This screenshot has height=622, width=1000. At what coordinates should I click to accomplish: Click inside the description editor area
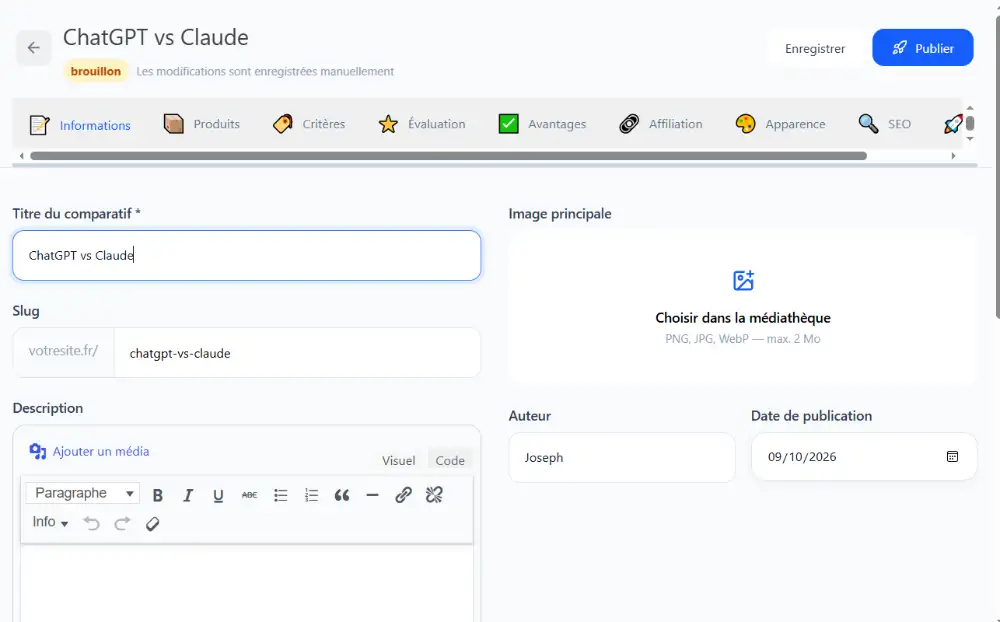coord(247,584)
